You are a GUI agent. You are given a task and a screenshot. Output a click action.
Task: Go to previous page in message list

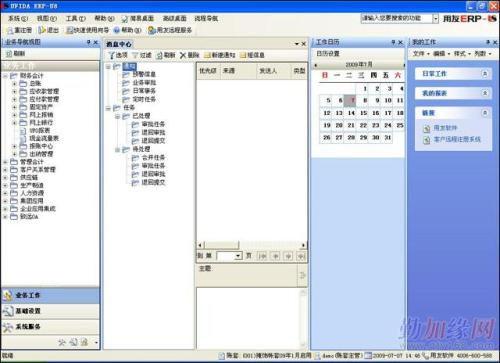point(275,256)
